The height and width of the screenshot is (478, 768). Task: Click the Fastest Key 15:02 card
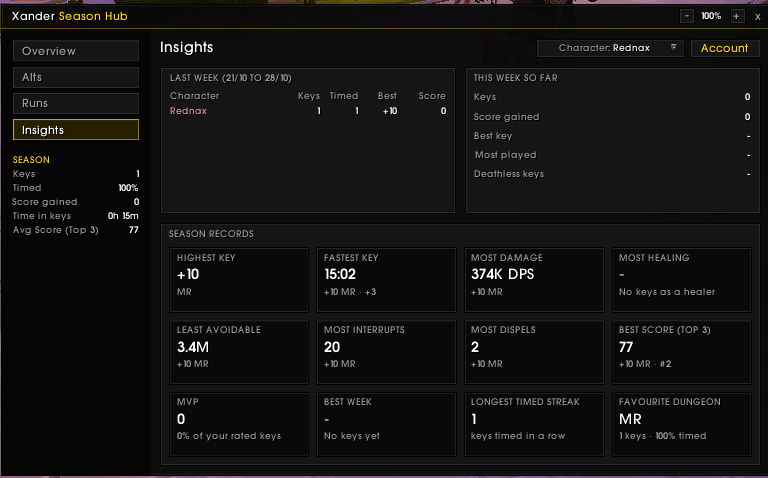coord(386,280)
